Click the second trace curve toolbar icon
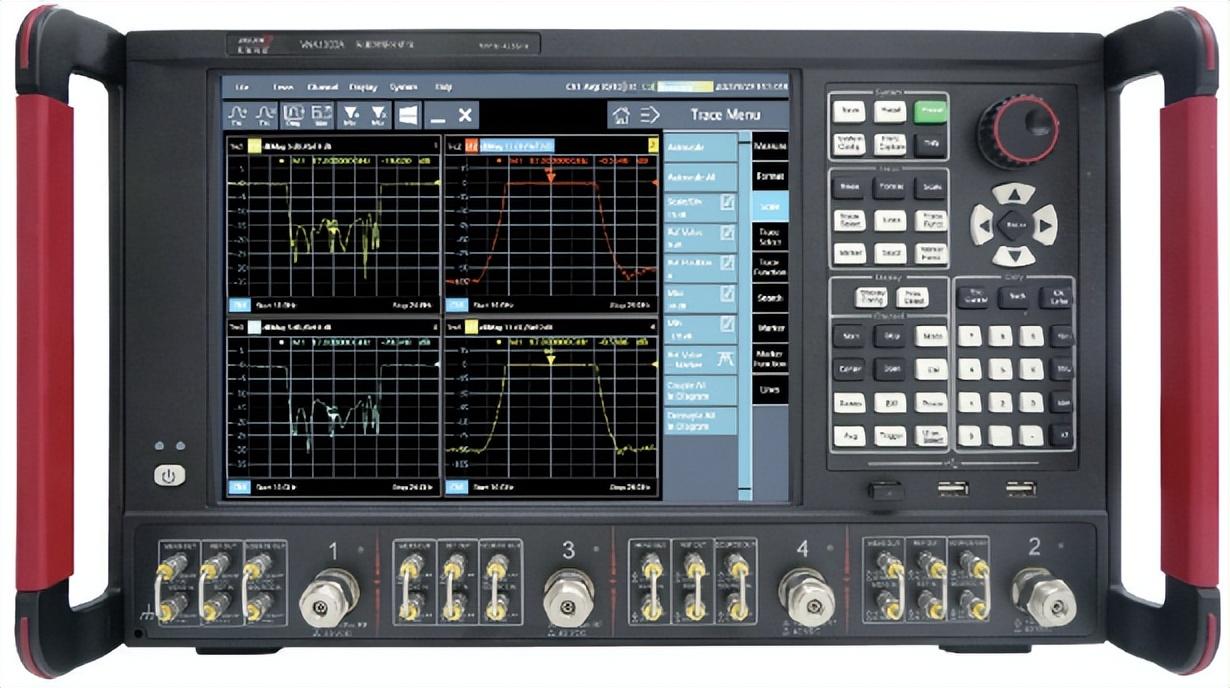 (x=265, y=114)
